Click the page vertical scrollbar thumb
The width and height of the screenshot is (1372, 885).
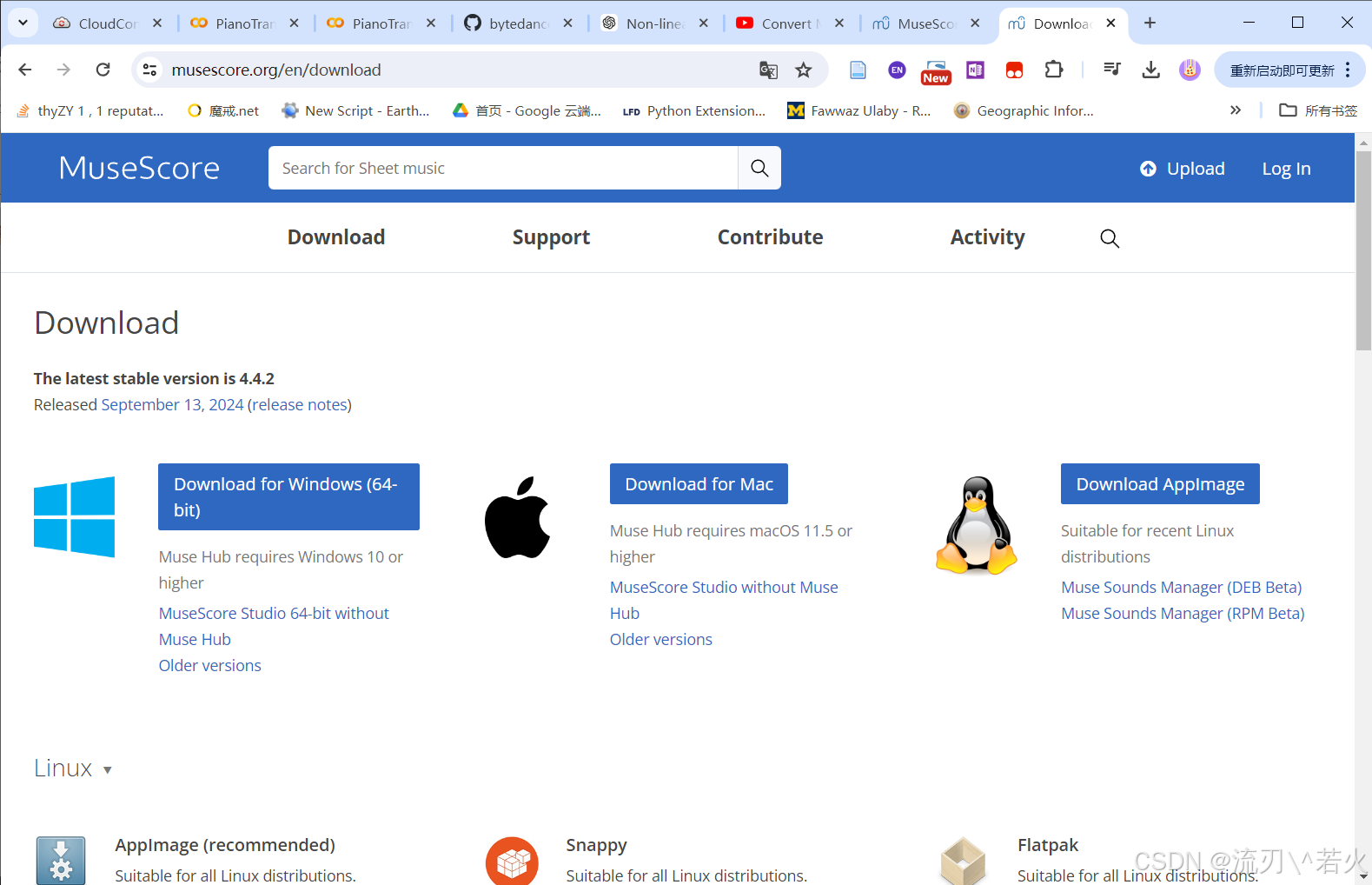(x=1363, y=250)
